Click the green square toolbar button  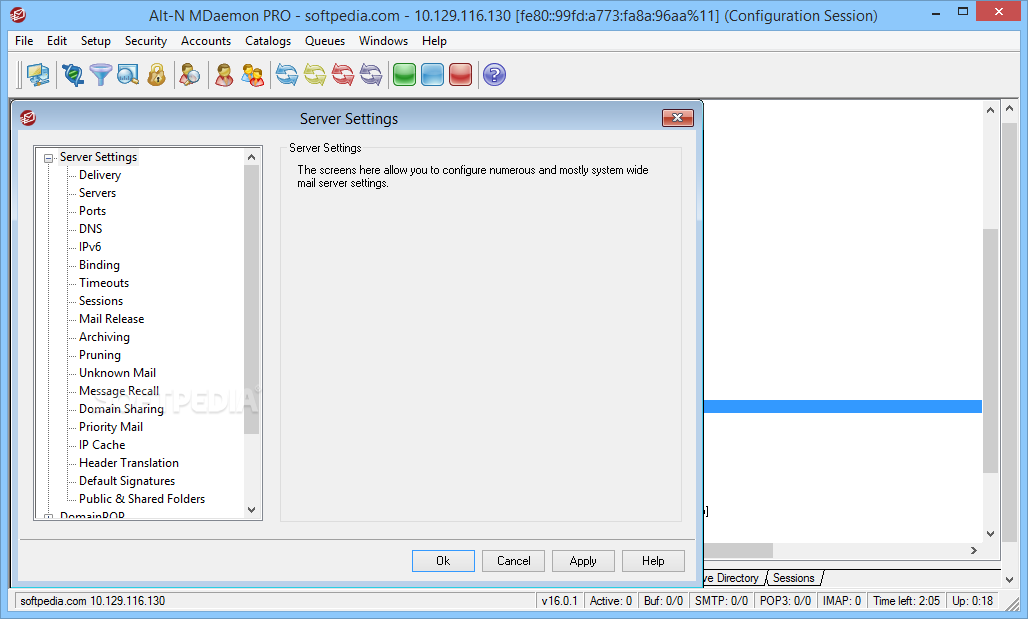tap(405, 75)
